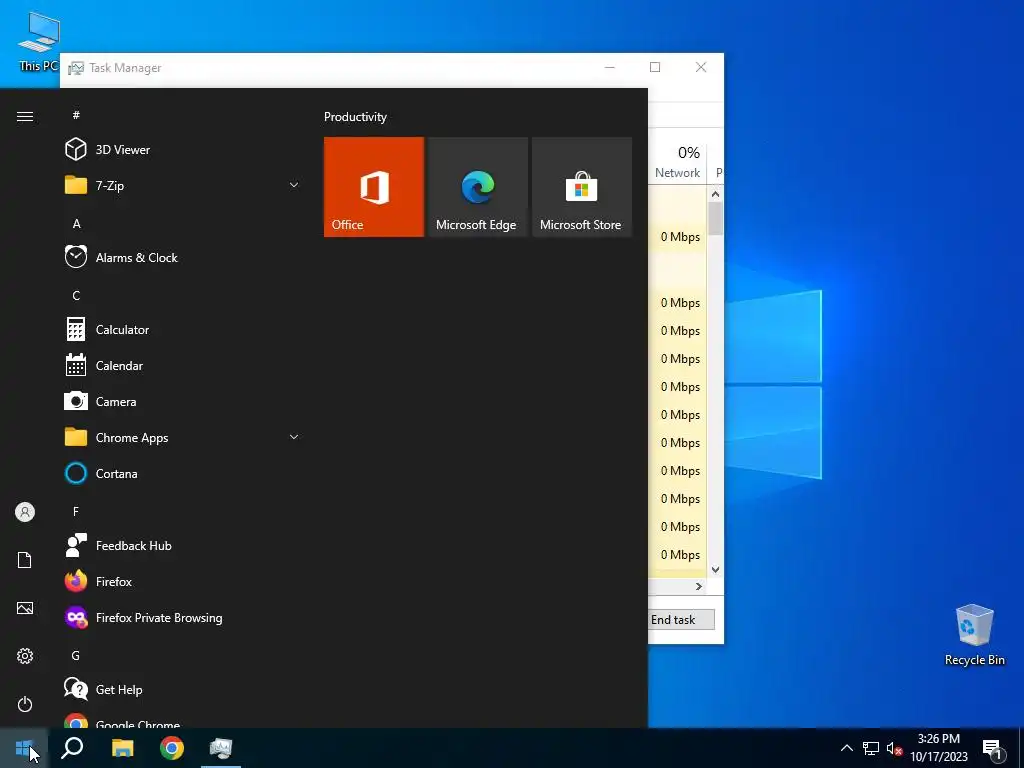
Task: Click the G letter header in app list
Action: point(76,655)
